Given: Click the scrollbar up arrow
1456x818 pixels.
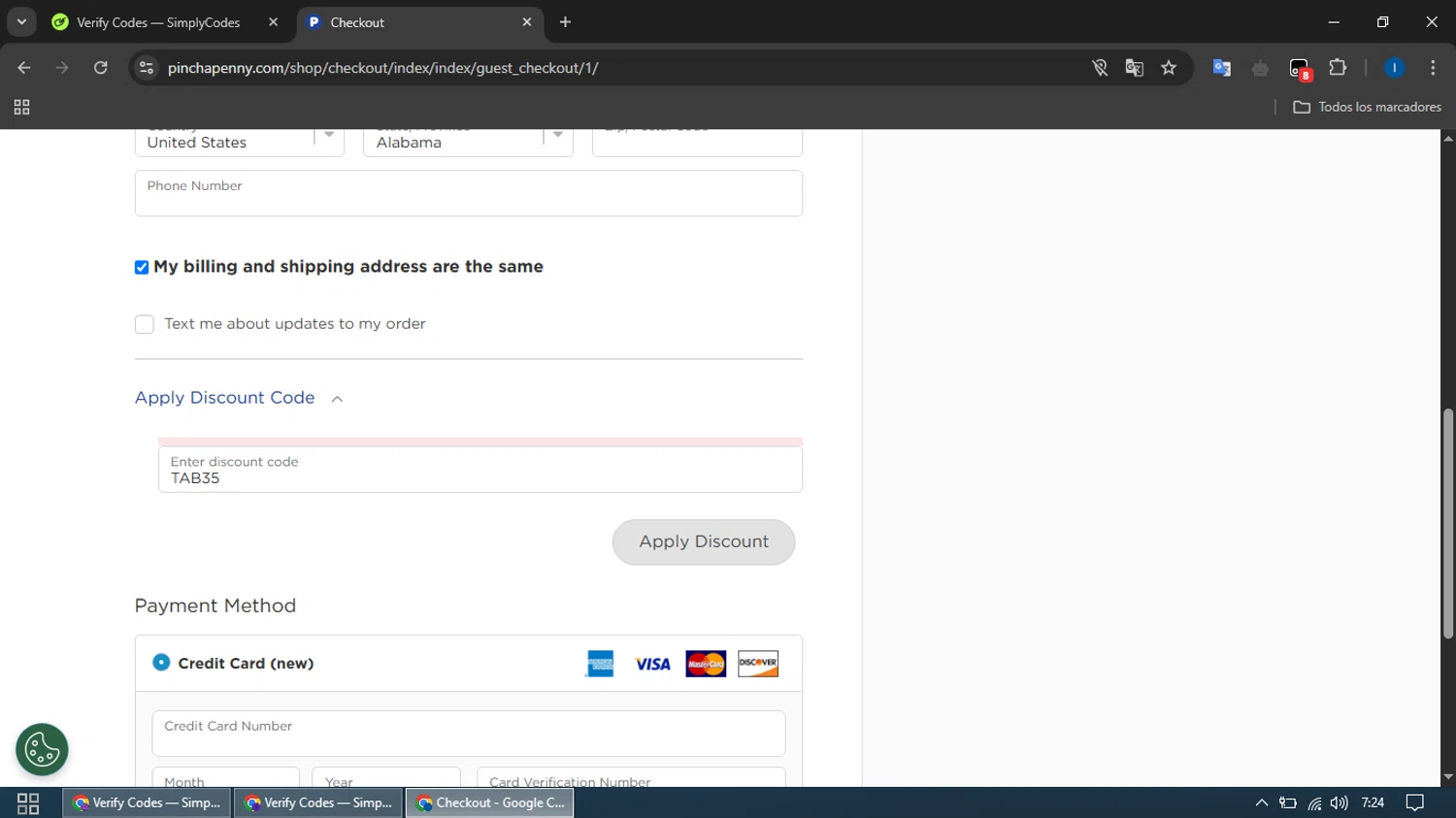Looking at the screenshot, I should pyautogui.click(x=1448, y=139).
